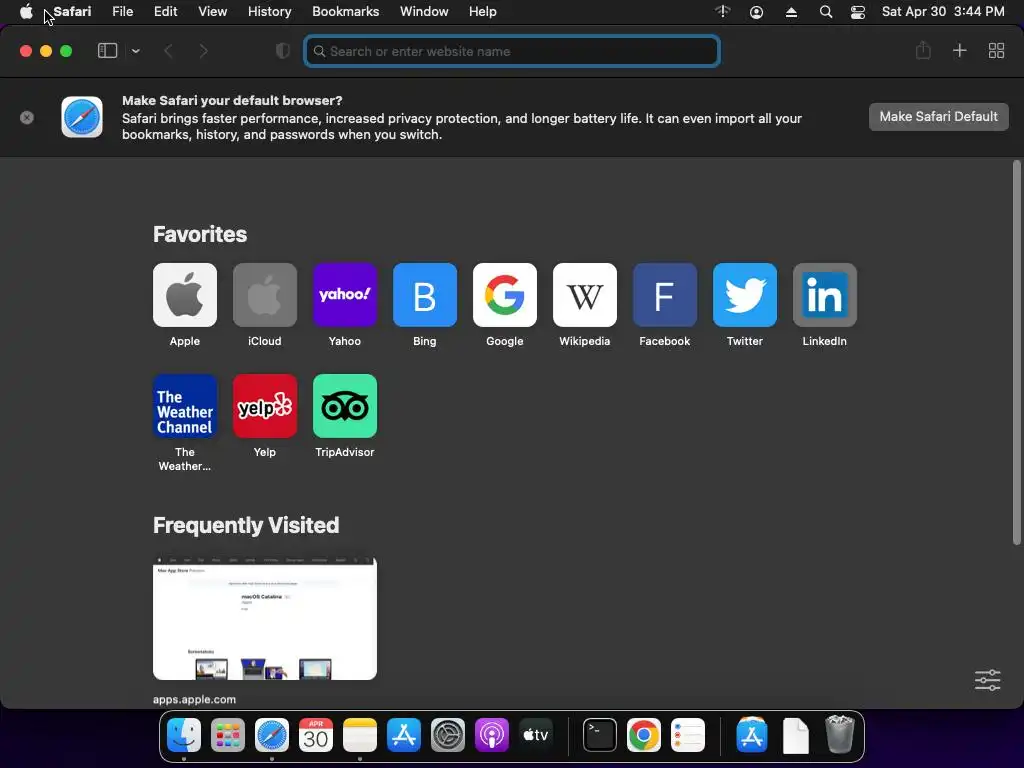The height and width of the screenshot is (768, 1024).
Task: Click Make Safari Default button
Action: tap(938, 117)
